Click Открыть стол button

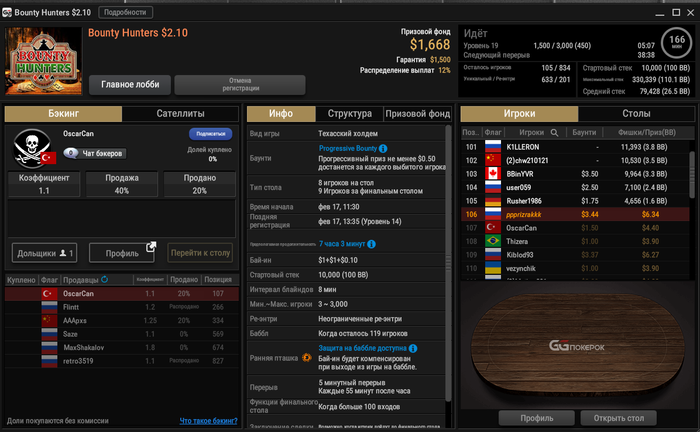coord(618,418)
